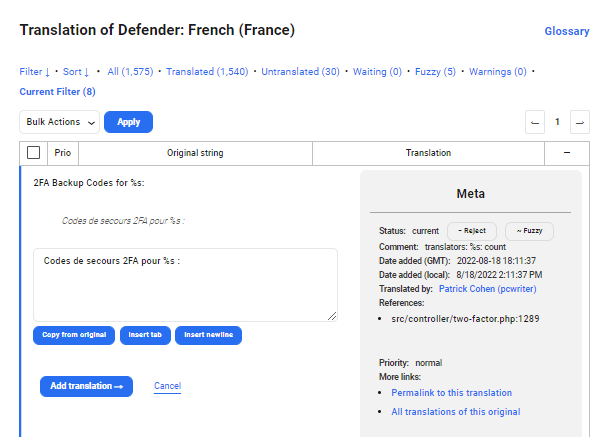Show Fuzzy (5) strings
This screenshot has height=437, width=610.
(x=435, y=72)
